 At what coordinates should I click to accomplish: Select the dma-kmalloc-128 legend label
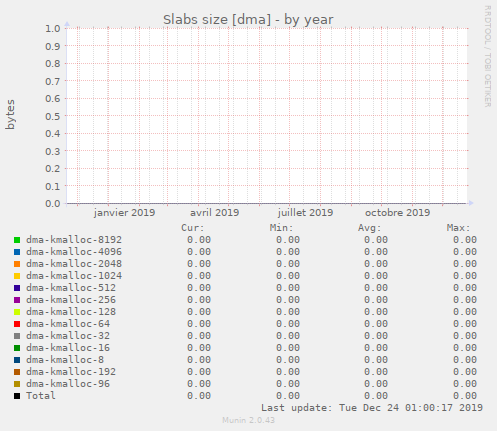tap(71, 312)
